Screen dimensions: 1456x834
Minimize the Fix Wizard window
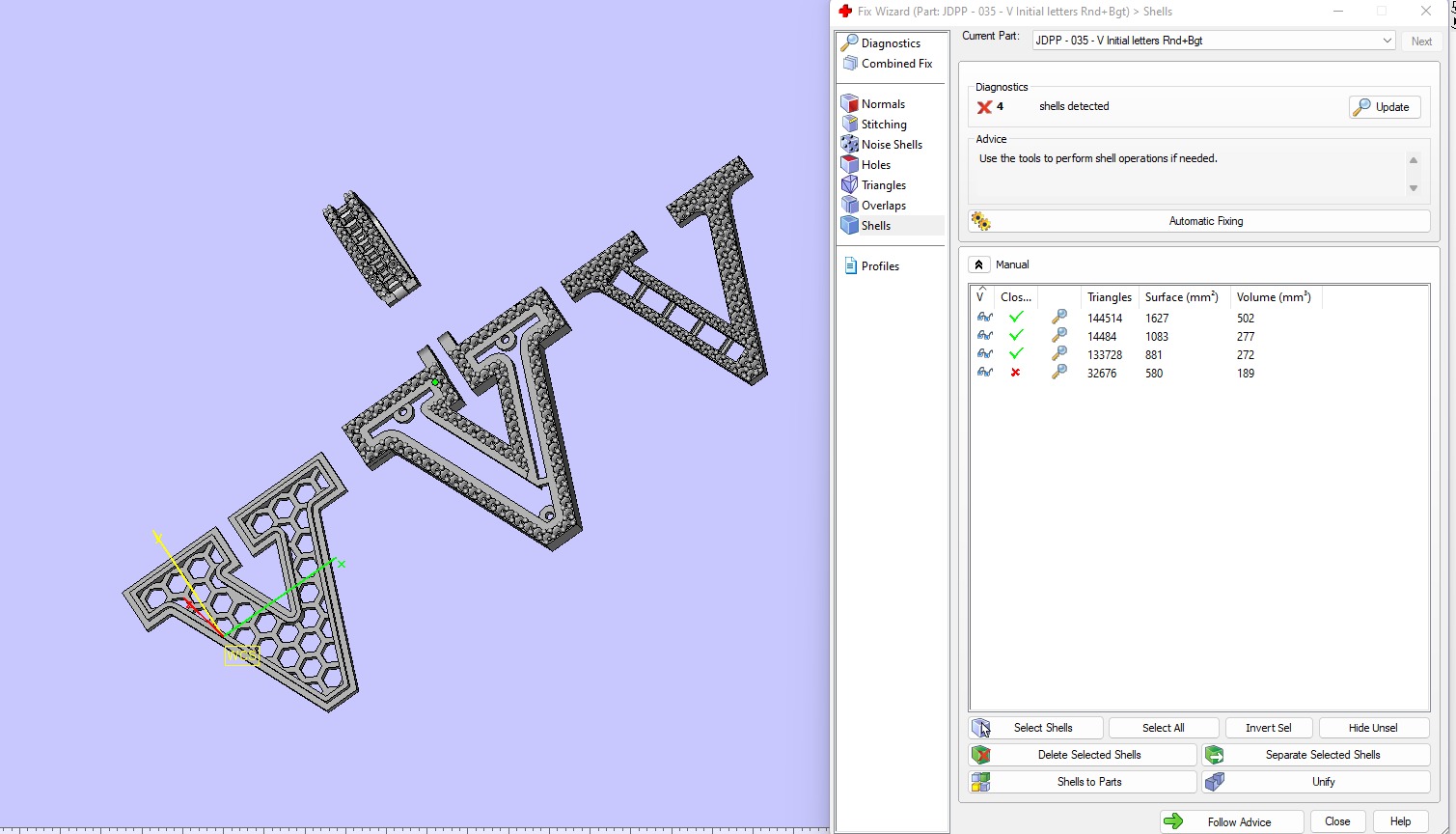click(1338, 12)
